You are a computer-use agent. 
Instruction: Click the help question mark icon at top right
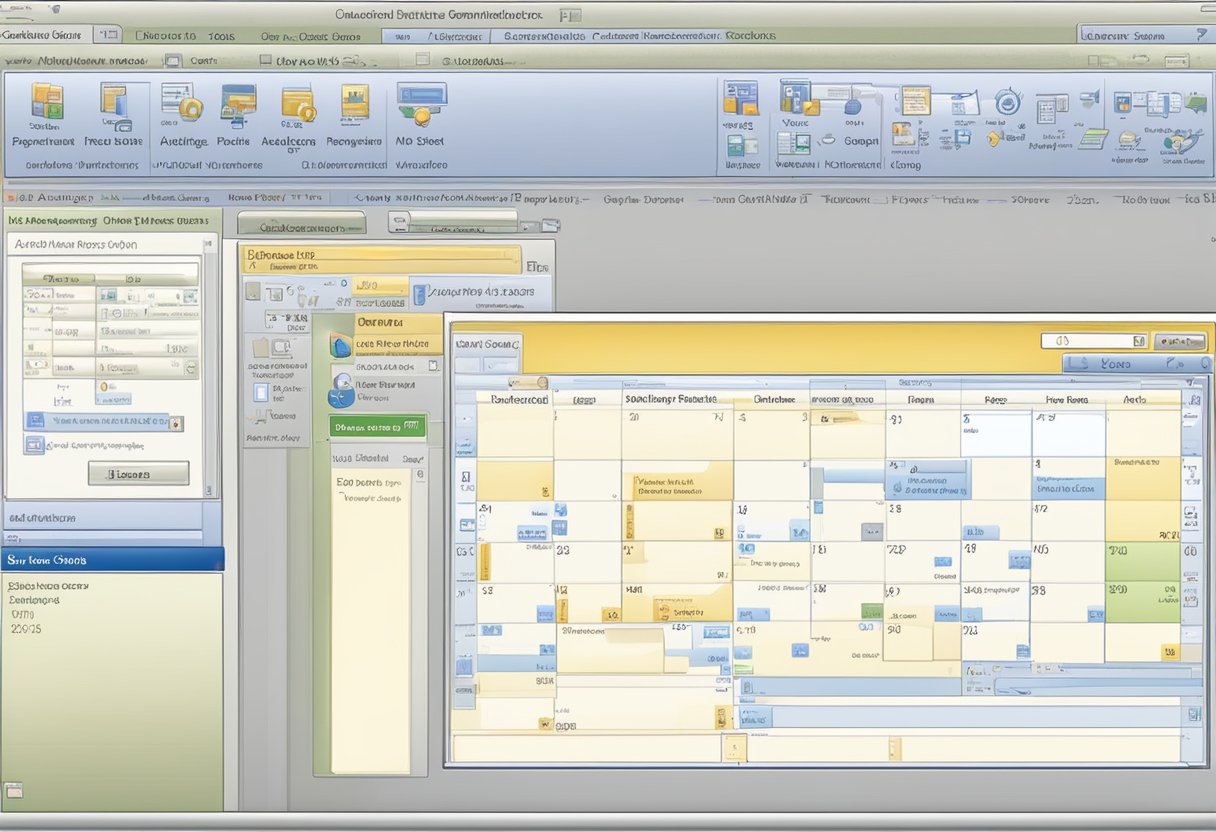click(x=1200, y=35)
